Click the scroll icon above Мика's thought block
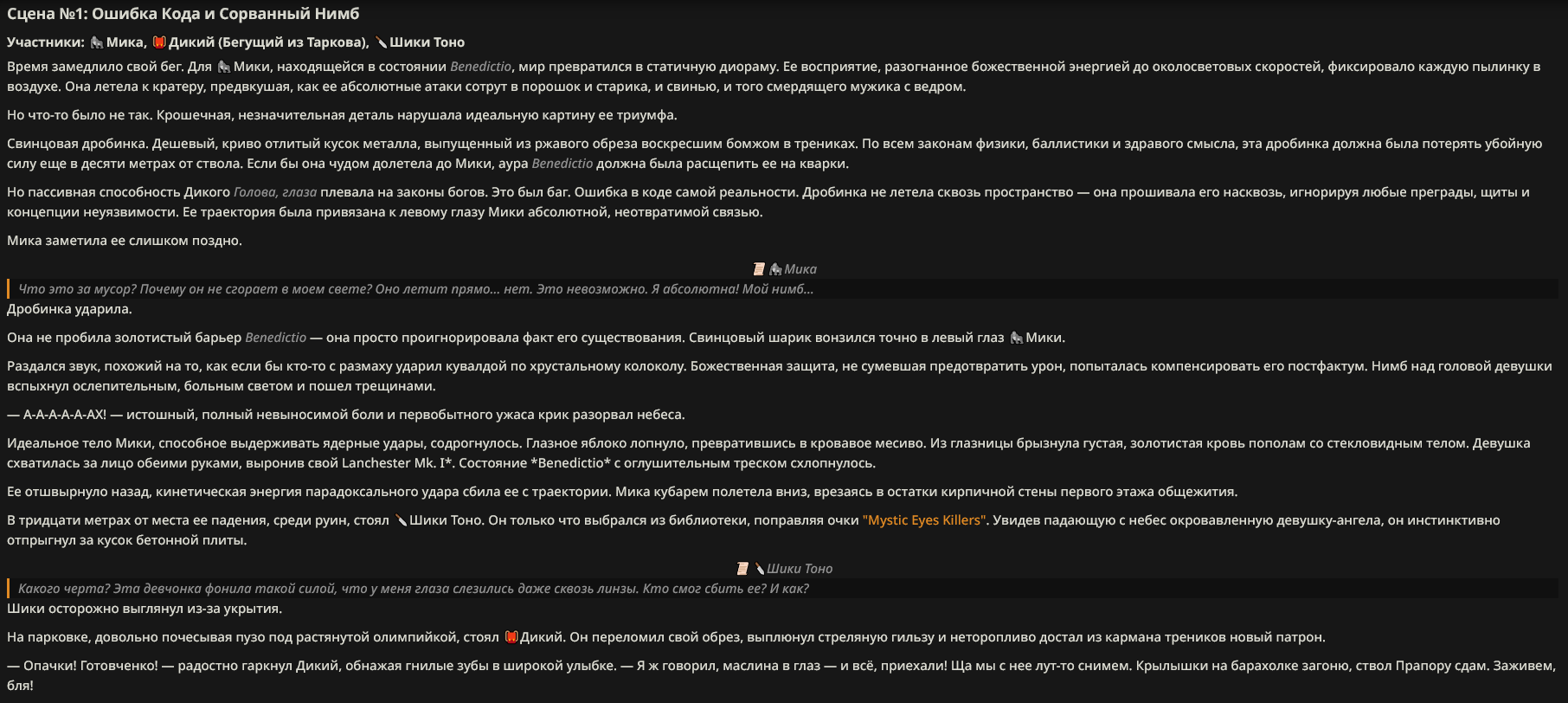This screenshot has height=703, width=1568. coord(759,269)
